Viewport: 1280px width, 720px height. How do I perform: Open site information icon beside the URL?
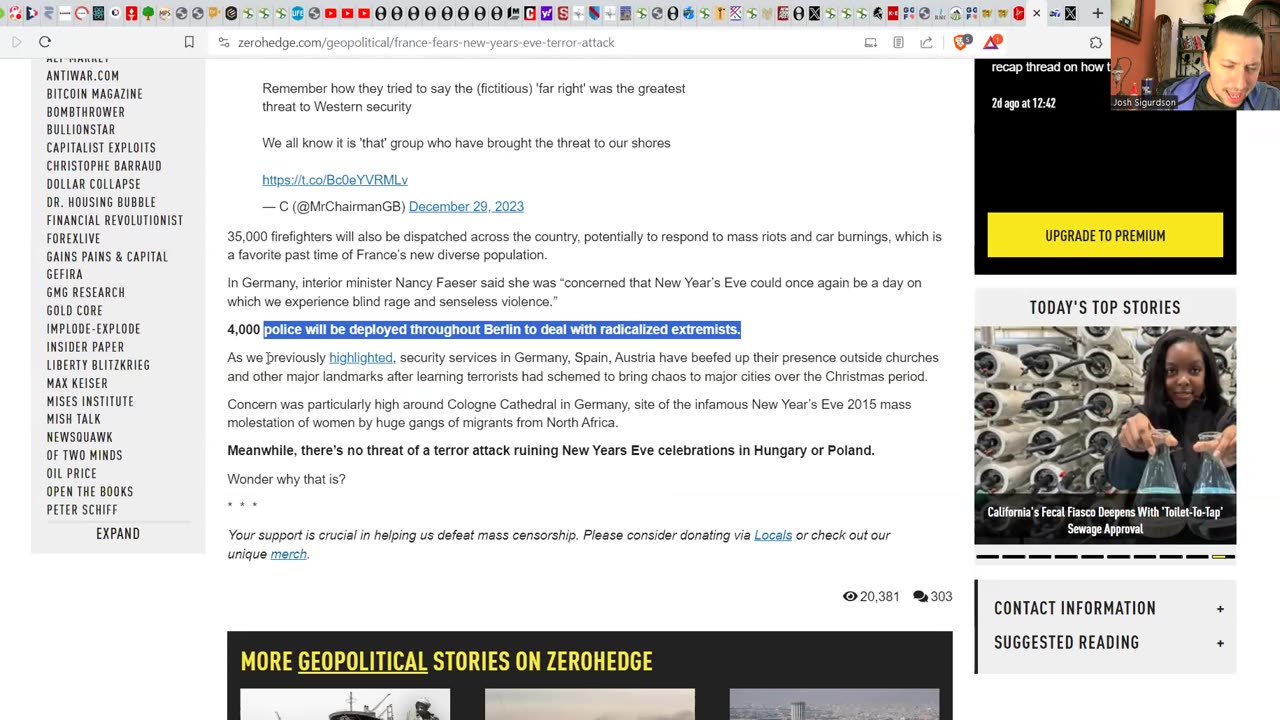click(224, 43)
